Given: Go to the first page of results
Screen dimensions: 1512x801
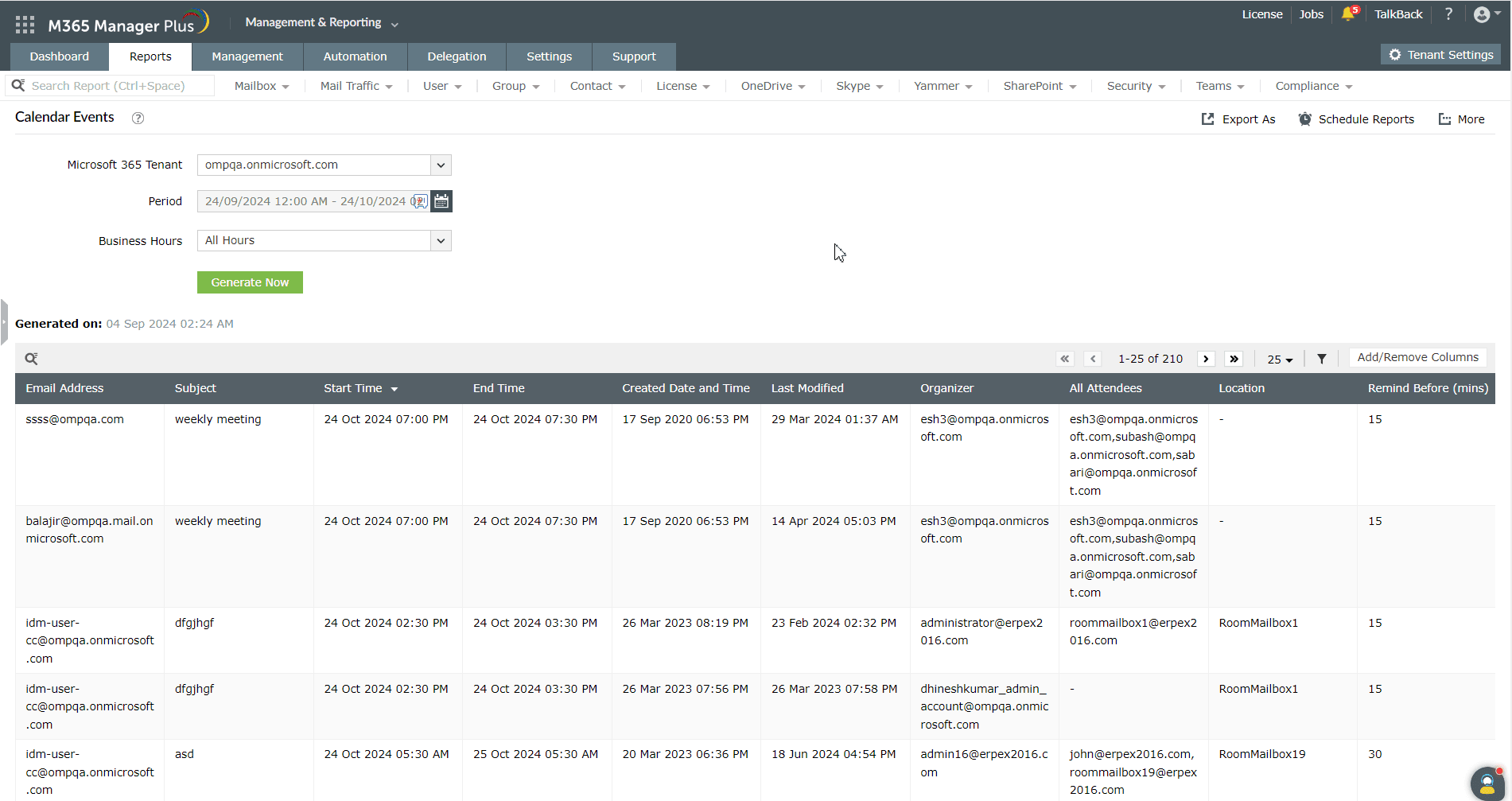Looking at the screenshot, I should pos(1065,359).
